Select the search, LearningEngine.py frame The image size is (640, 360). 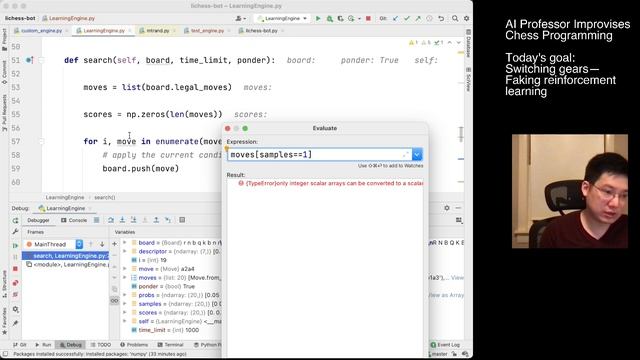(x=66, y=256)
